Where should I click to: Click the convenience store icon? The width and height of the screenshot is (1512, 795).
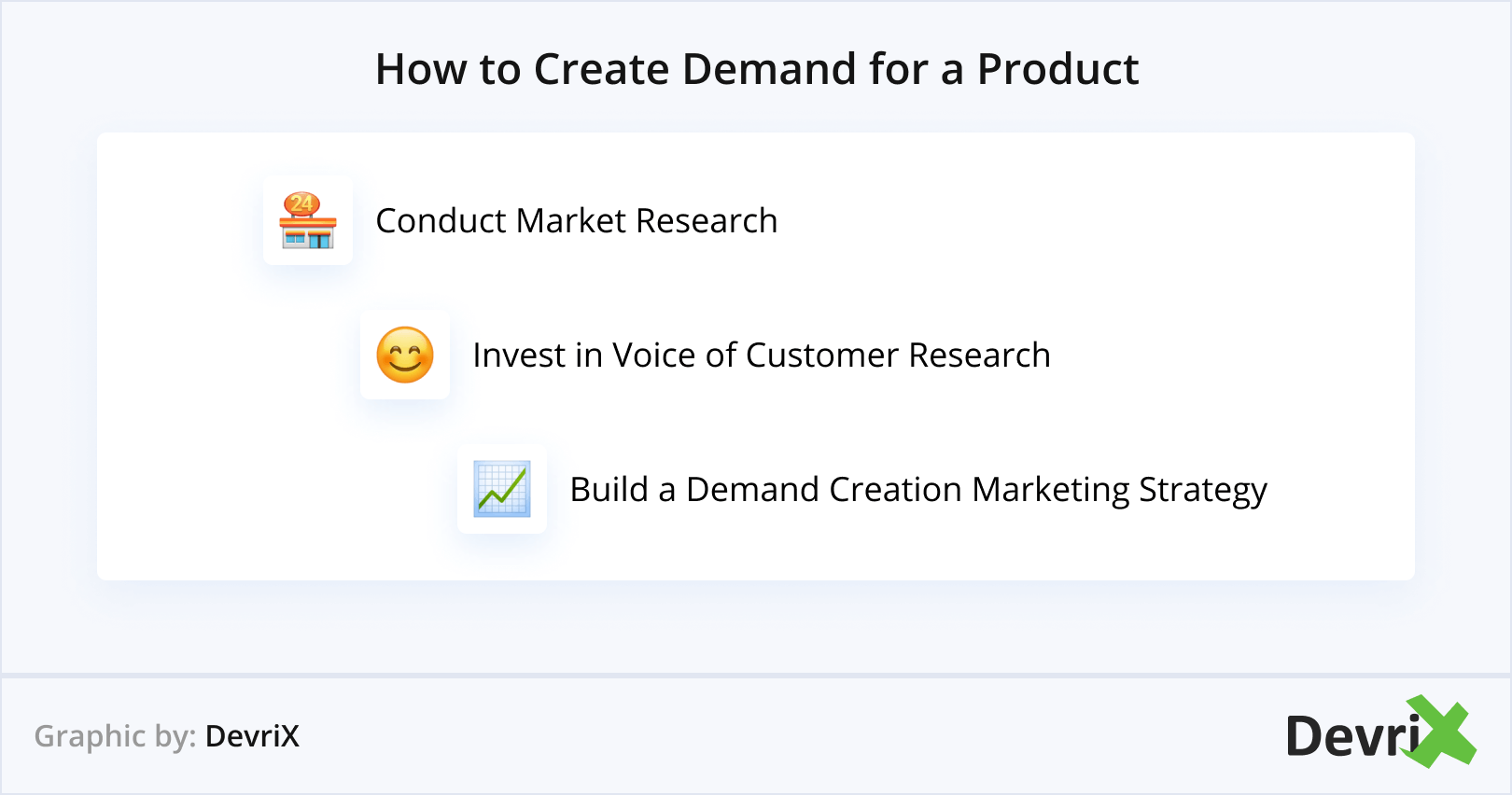(x=308, y=222)
